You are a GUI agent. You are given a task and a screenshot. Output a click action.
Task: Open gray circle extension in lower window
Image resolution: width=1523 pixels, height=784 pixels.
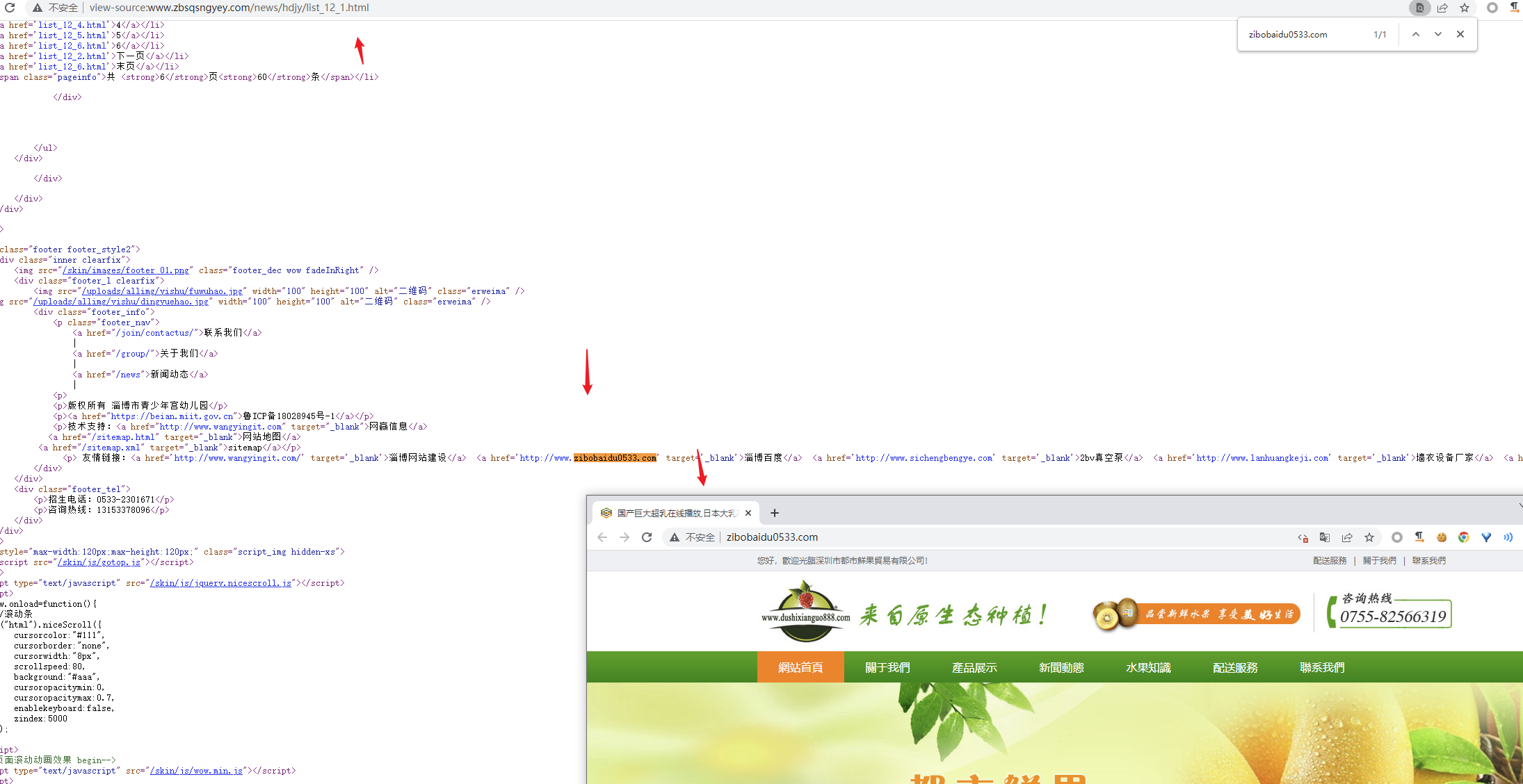tap(1397, 537)
